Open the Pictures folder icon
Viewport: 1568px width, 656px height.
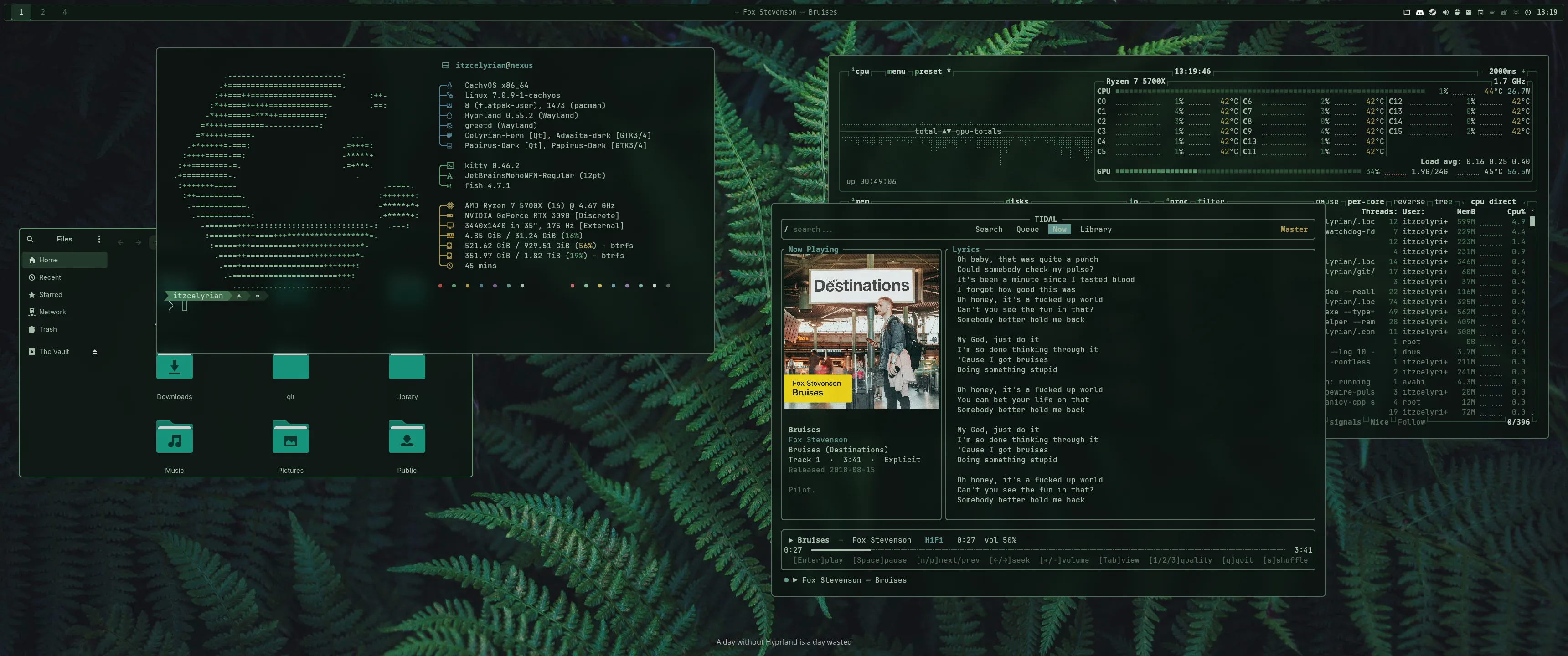click(290, 436)
